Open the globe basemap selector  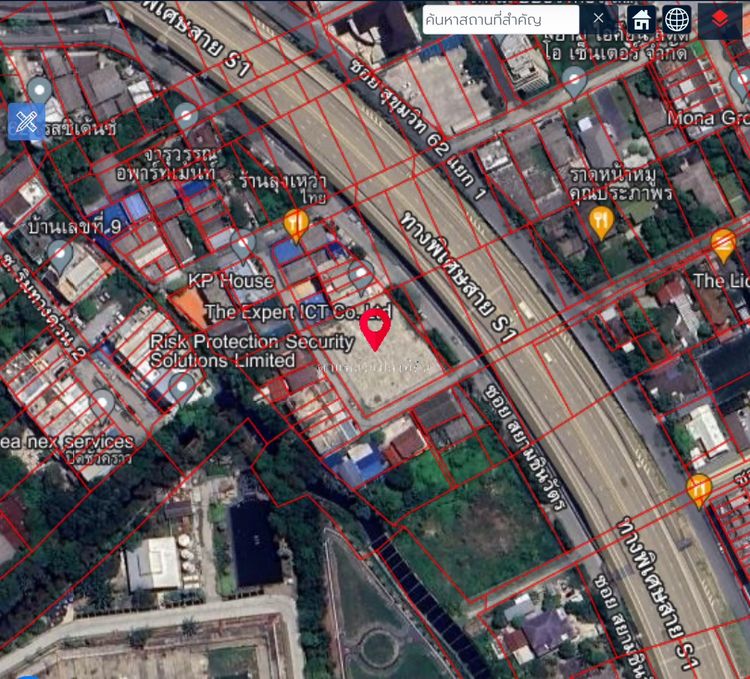click(677, 19)
